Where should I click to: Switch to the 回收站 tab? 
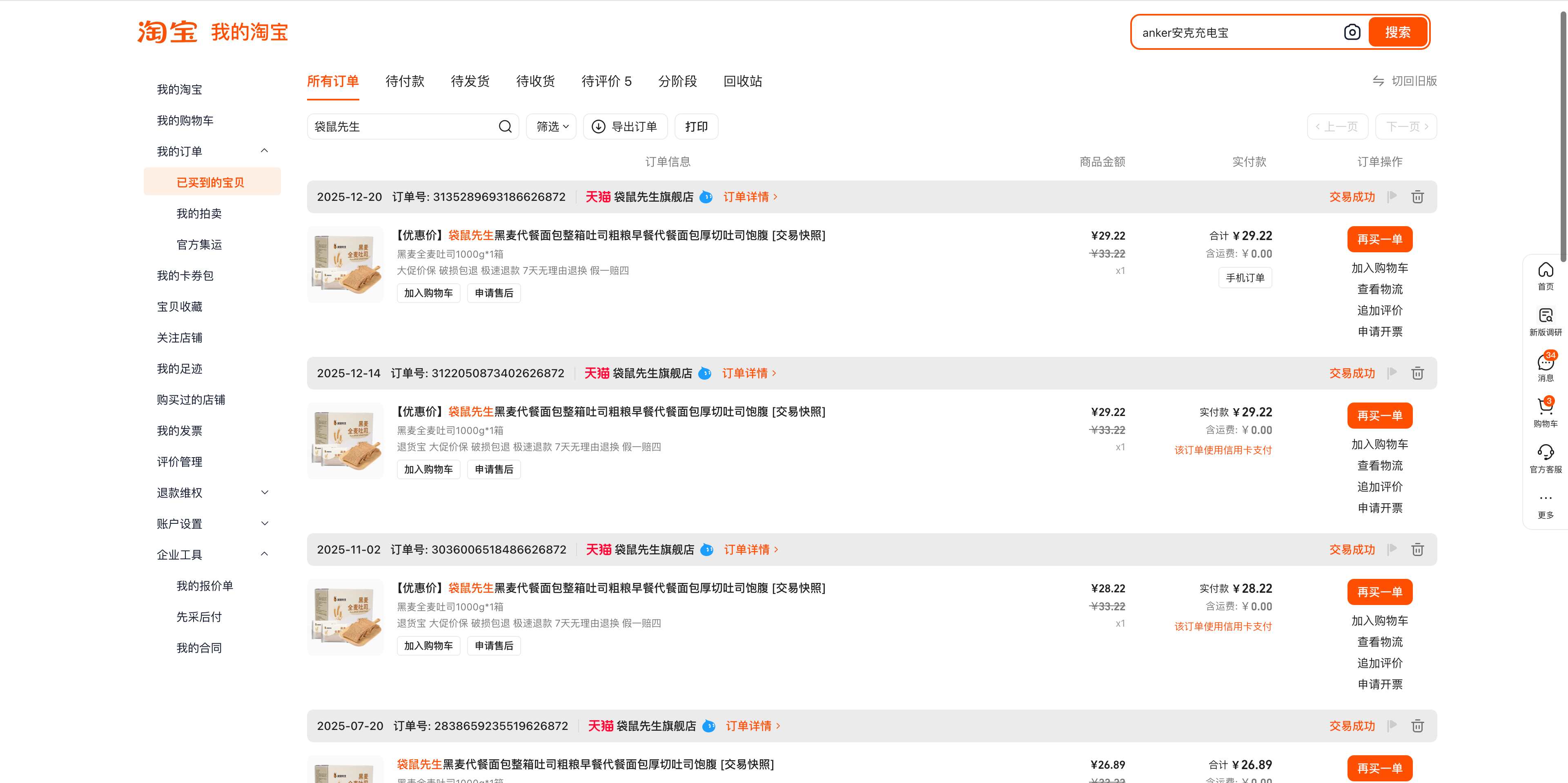click(742, 81)
